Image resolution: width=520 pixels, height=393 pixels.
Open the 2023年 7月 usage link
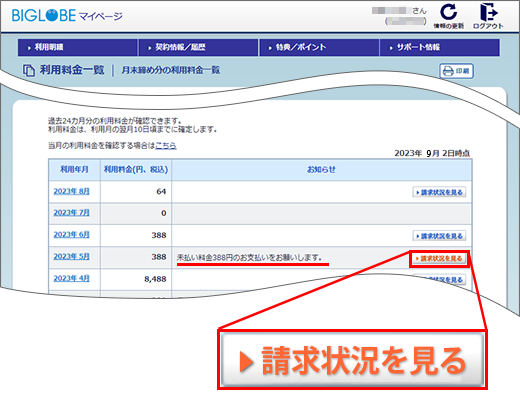point(71,213)
